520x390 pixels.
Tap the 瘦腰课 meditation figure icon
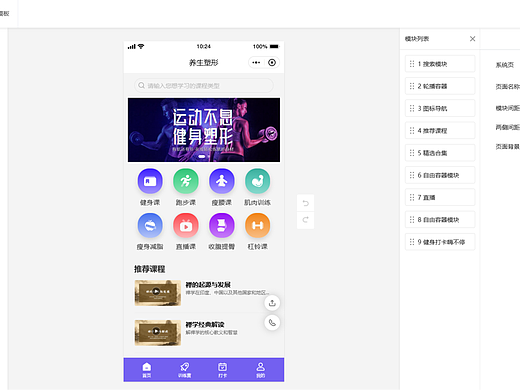tap(222, 181)
